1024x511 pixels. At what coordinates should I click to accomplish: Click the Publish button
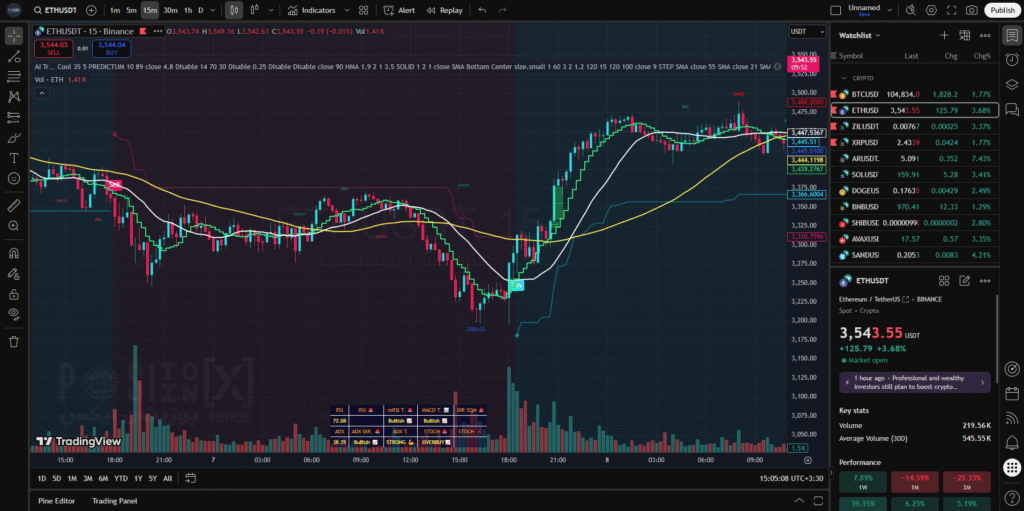coord(1002,10)
